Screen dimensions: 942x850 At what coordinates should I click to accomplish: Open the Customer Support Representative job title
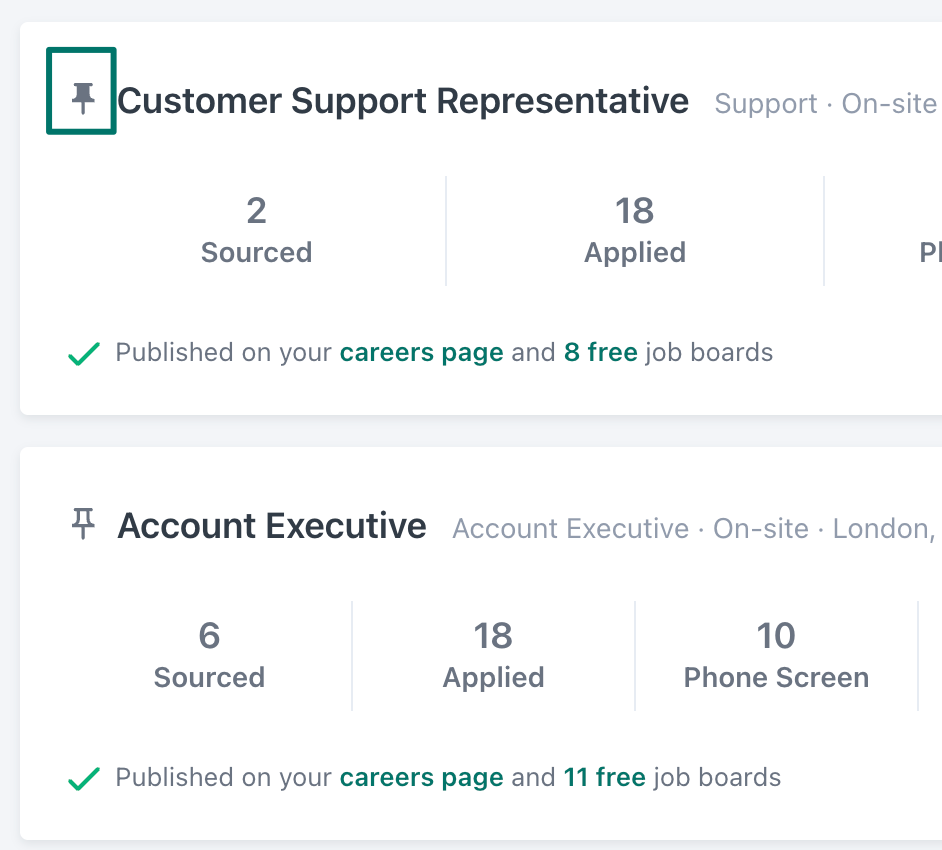(403, 101)
